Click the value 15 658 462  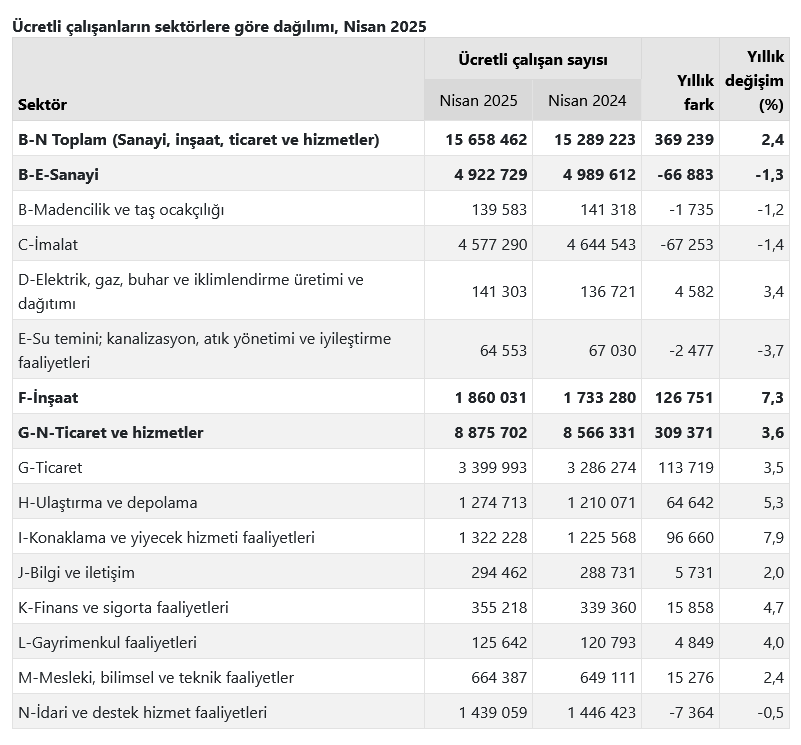(486, 139)
